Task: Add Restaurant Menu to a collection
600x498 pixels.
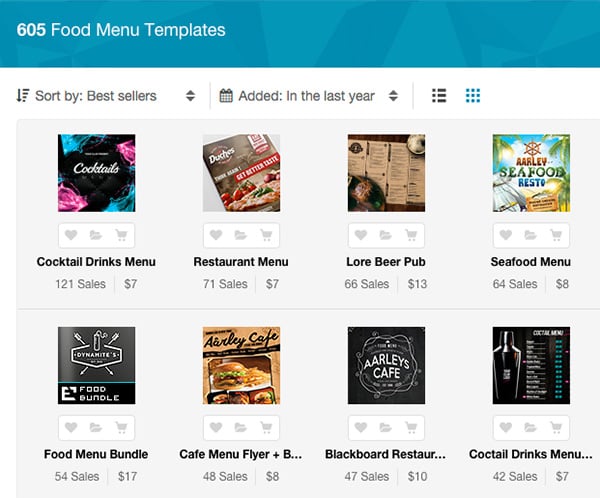Action: (x=241, y=235)
